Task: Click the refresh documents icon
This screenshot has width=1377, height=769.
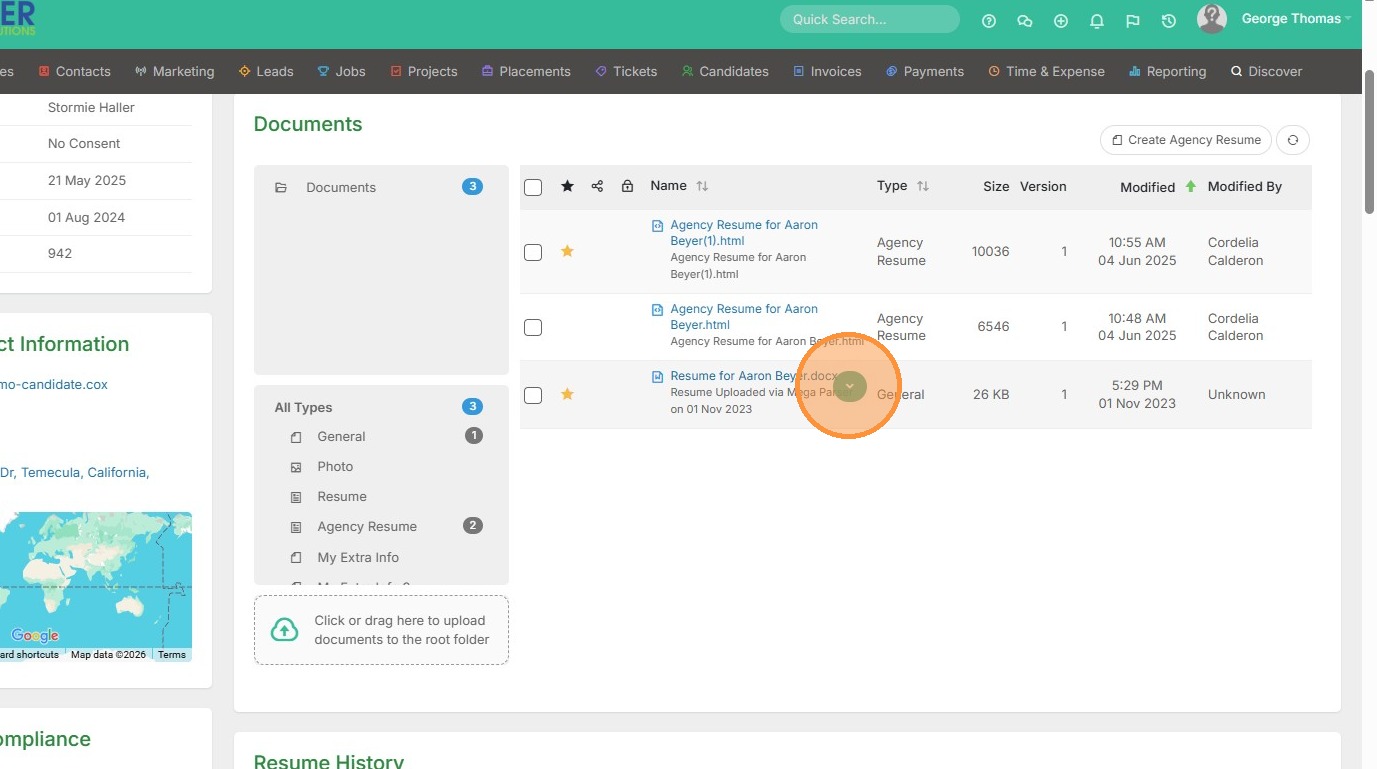Action: [1293, 140]
